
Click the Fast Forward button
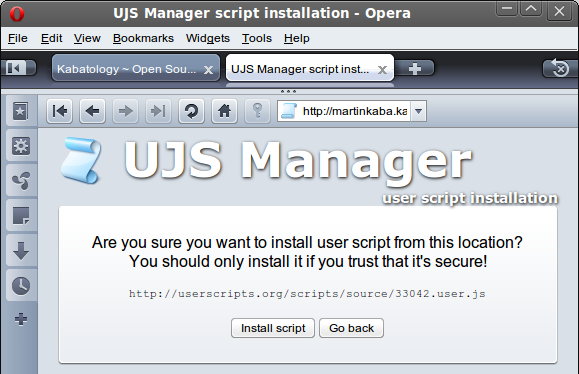coord(158,111)
